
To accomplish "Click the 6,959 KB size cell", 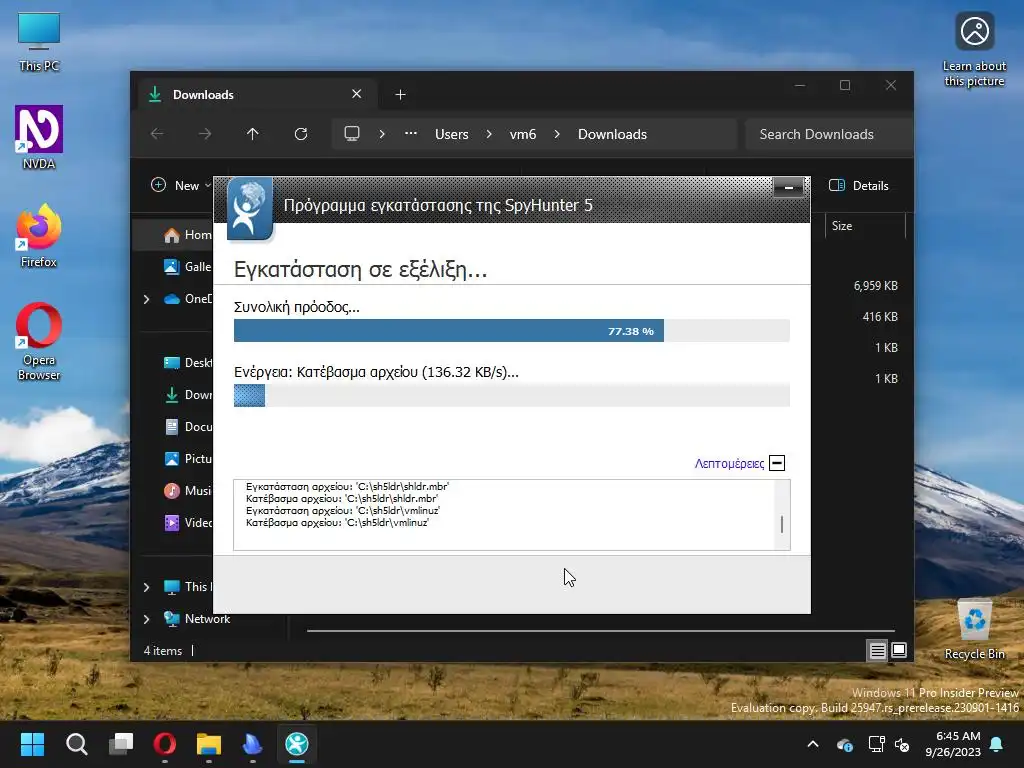I will point(875,286).
